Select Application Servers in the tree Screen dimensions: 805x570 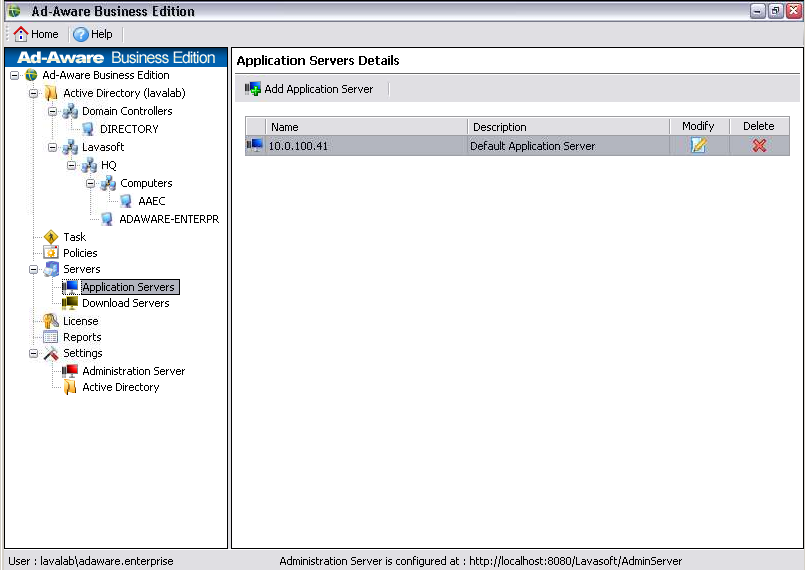point(130,287)
